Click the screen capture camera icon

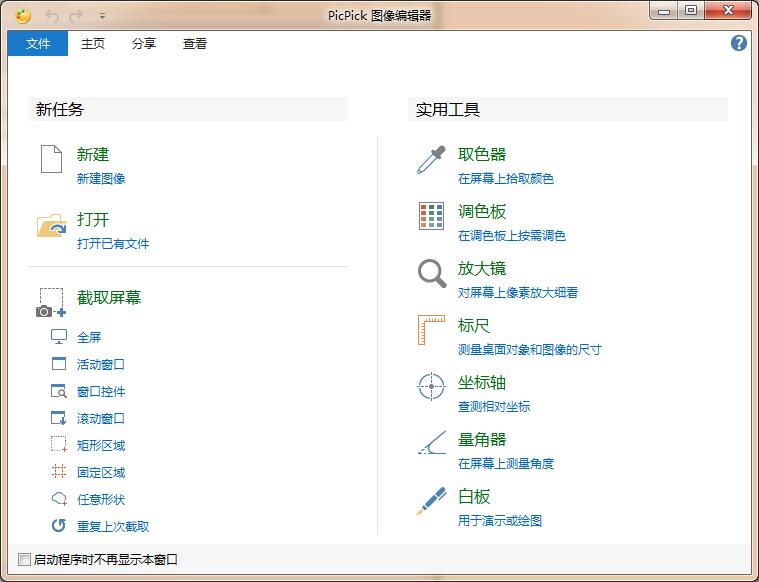point(51,303)
